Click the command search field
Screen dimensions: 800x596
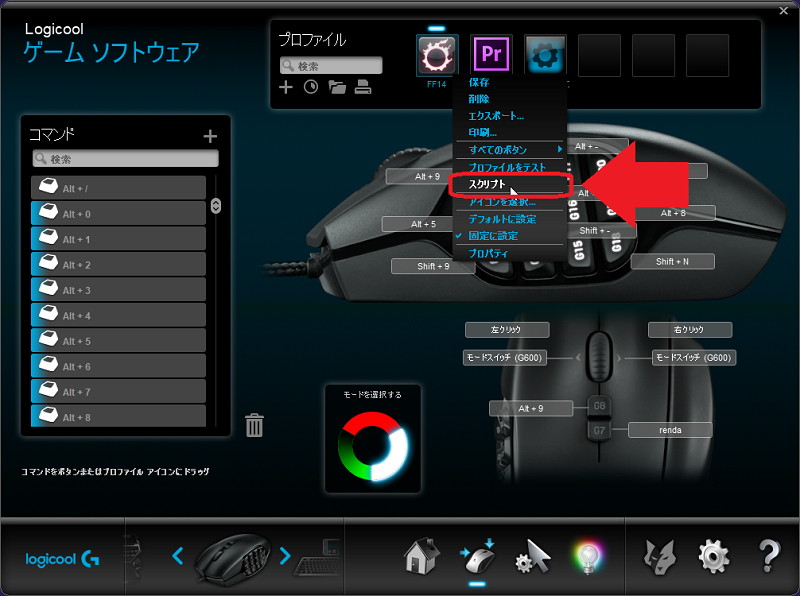[x=126, y=159]
